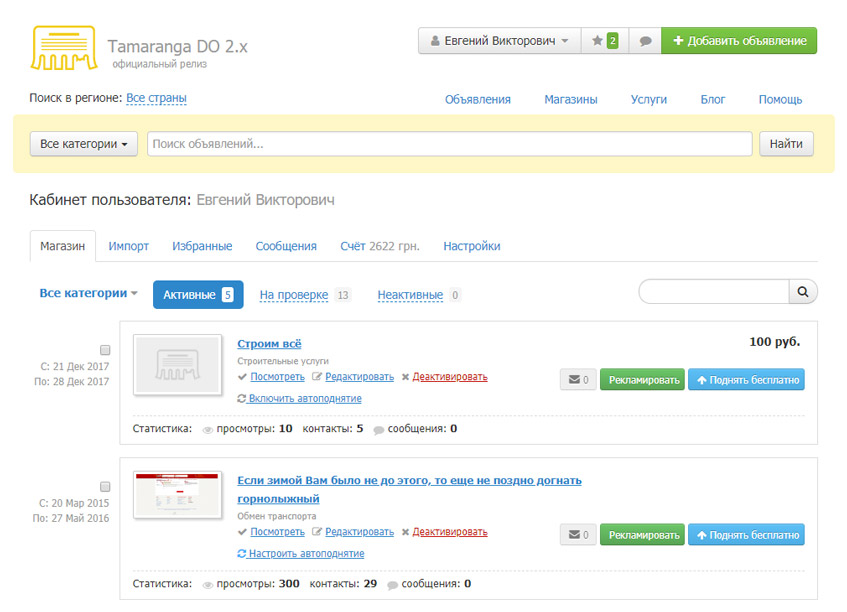Expand blue Все категории filter in cabinet

pyautogui.click(x=89, y=293)
